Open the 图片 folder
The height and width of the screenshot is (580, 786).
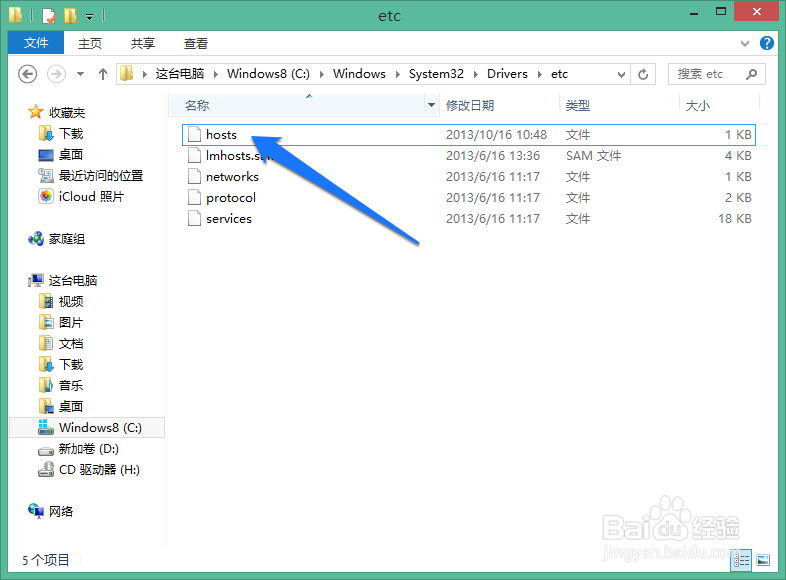click(x=61, y=322)
